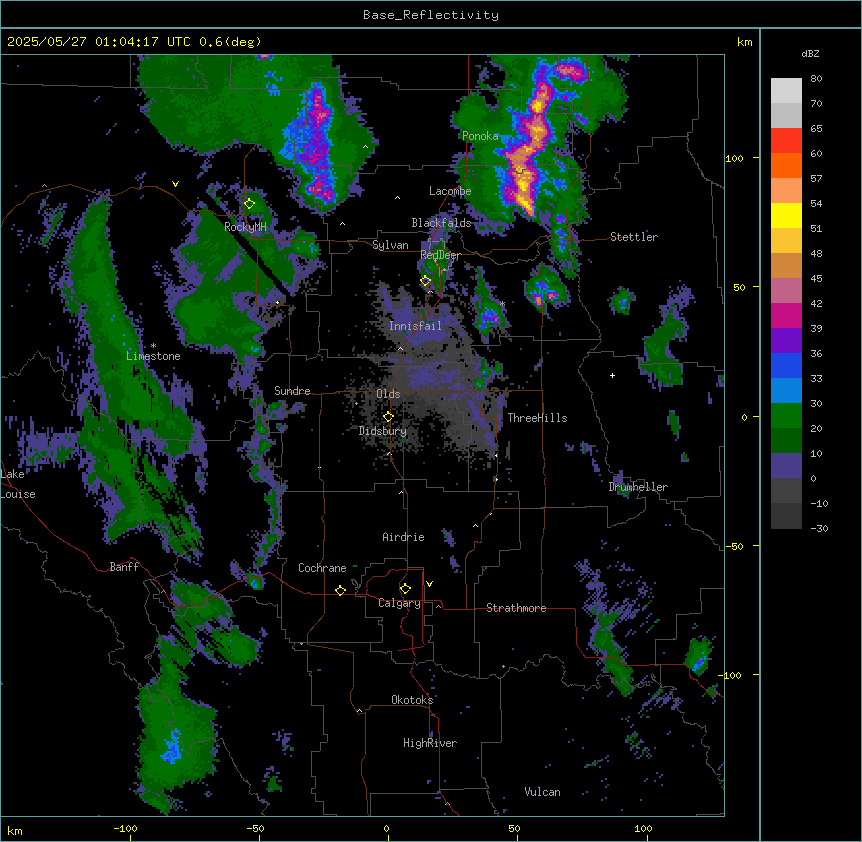Image resolution: width=862 pixels, height=842 pixels.
Task: Select the white plus marker north of Drumheller
Action: coord(612,375)
